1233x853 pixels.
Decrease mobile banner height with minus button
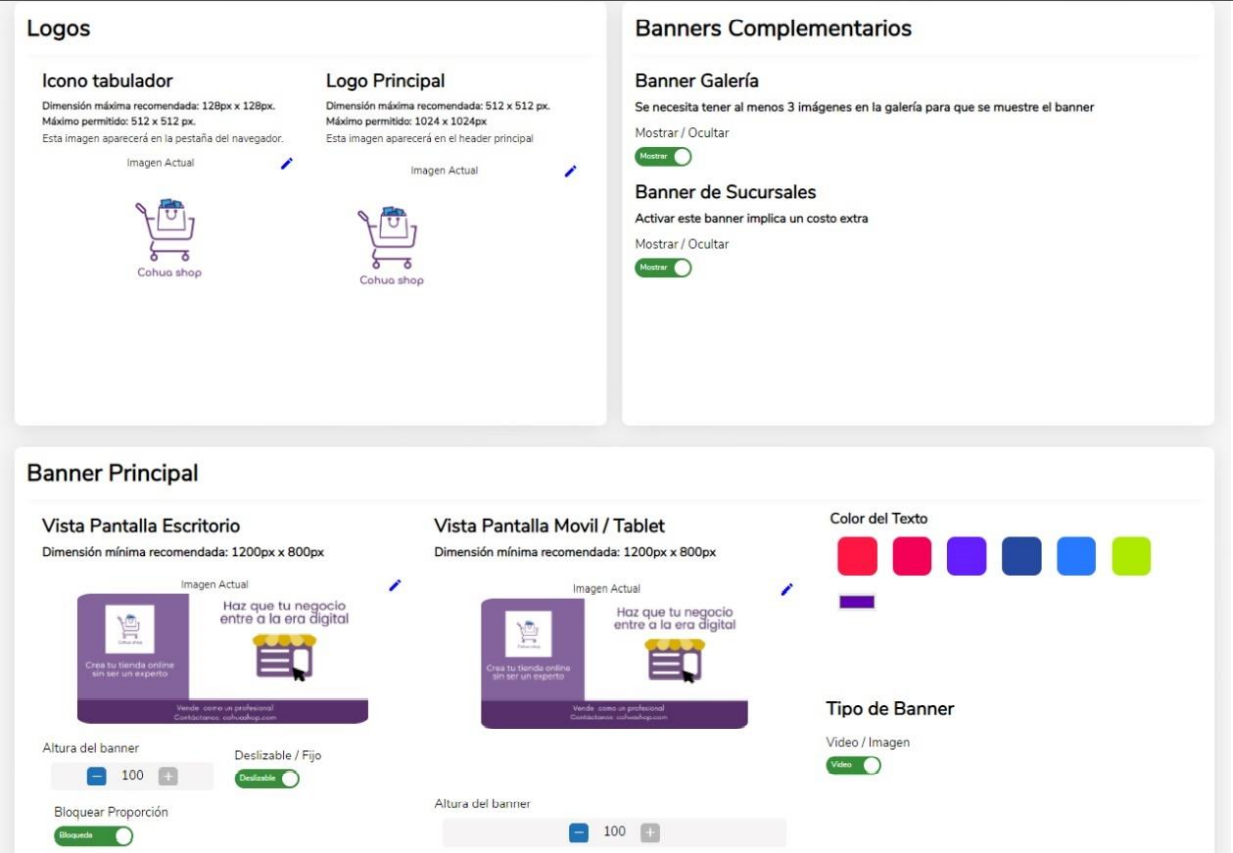pyautogui.click(x=579, y=832)
